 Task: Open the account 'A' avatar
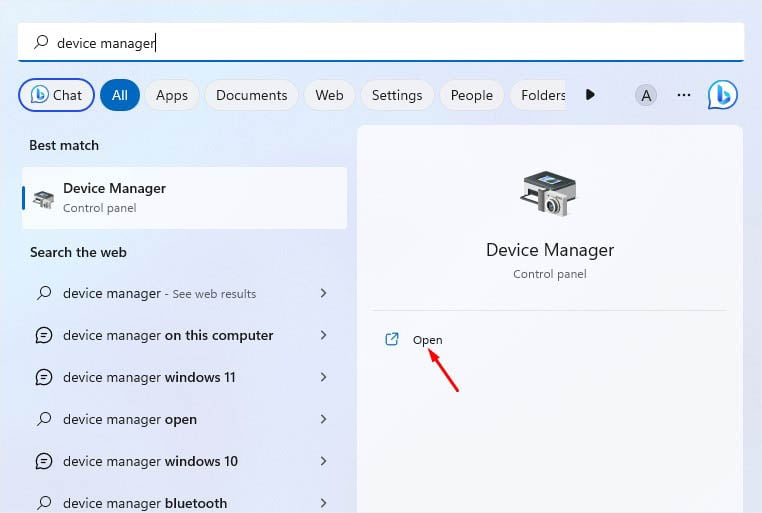click(x=646, y=95)
